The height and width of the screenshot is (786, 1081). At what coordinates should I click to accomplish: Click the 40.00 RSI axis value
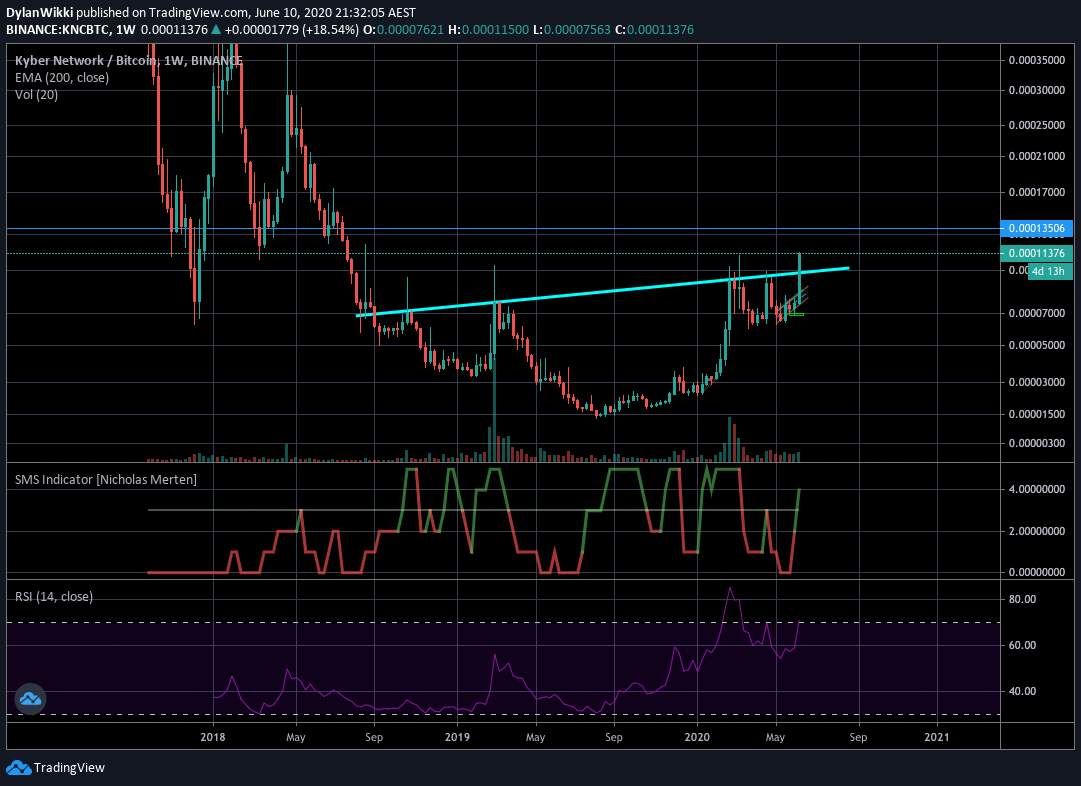tap(1022, 691)
